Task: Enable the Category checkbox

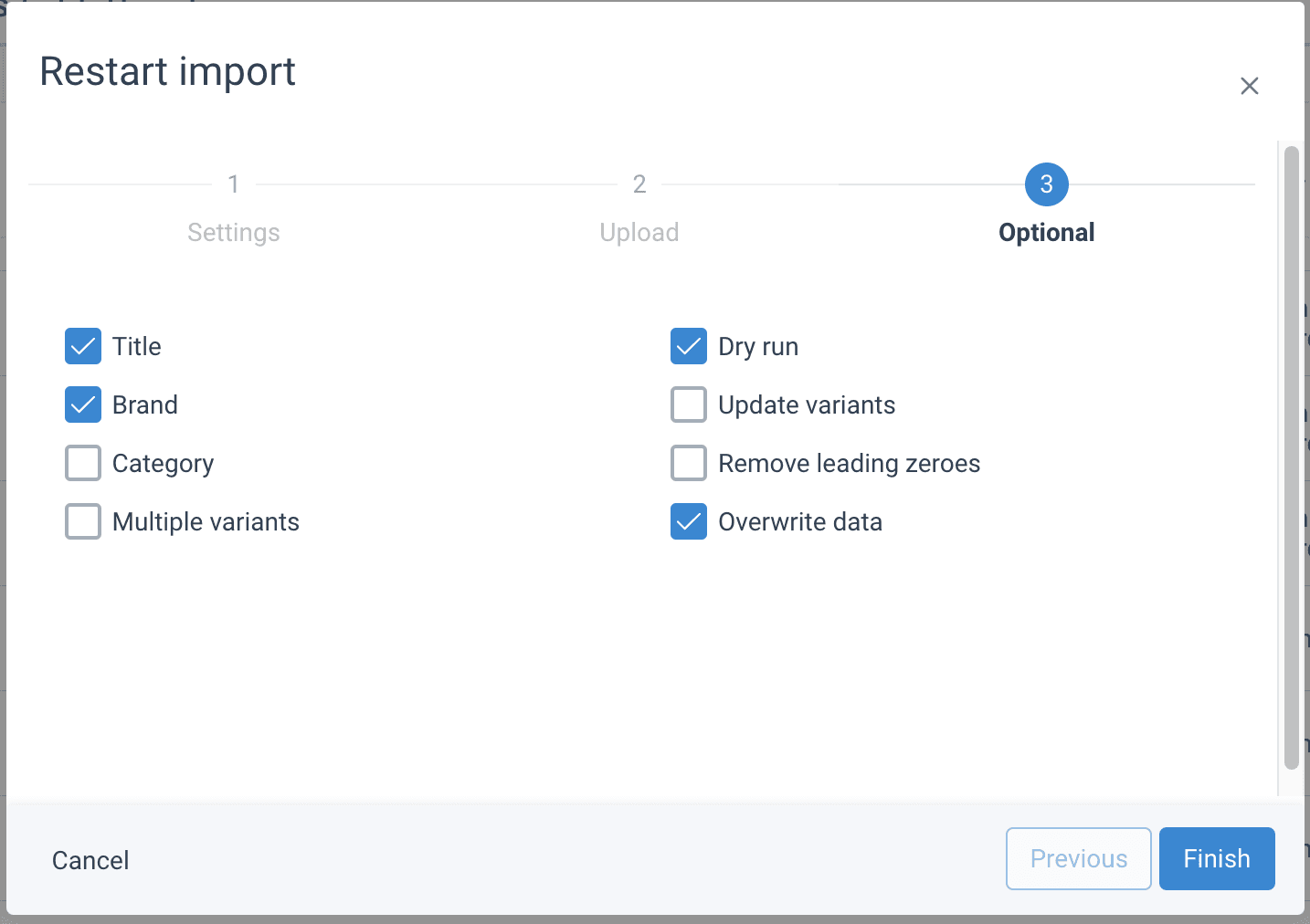Action: click(83, 464)
